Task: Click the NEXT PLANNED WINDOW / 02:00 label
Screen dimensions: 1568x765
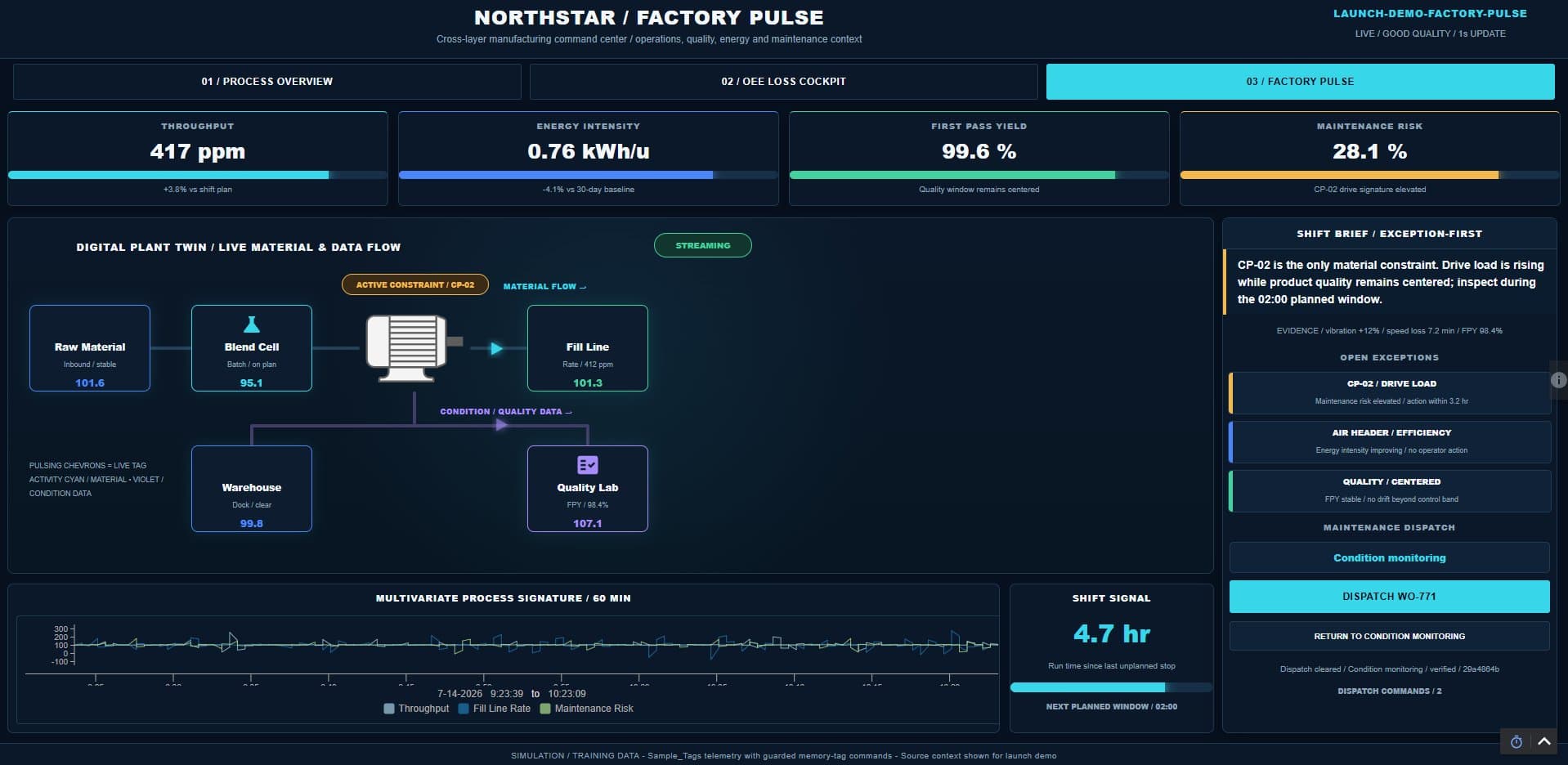Action: tap(1112, 706)
